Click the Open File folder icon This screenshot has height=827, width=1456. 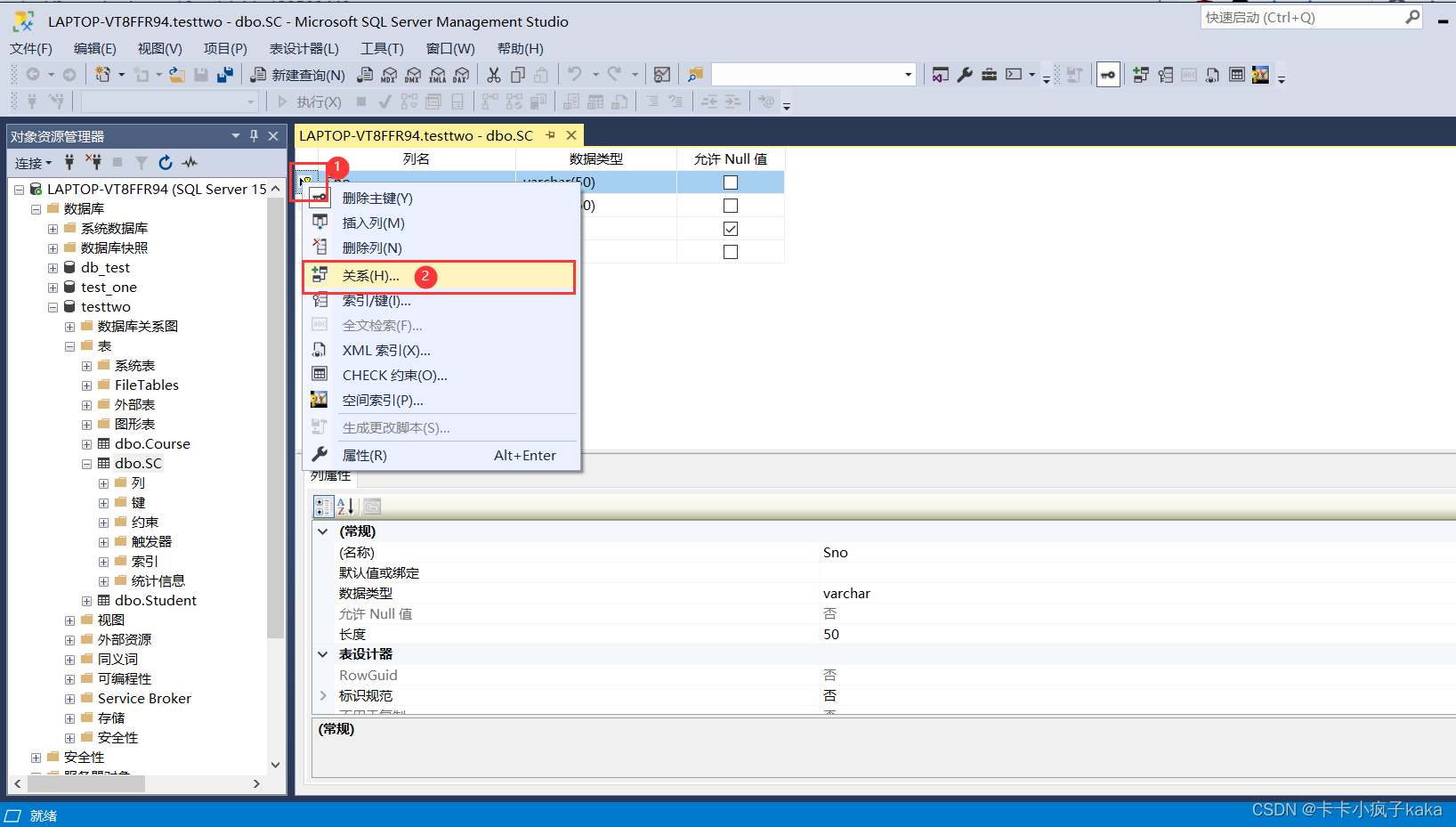(x=177, y=75)
